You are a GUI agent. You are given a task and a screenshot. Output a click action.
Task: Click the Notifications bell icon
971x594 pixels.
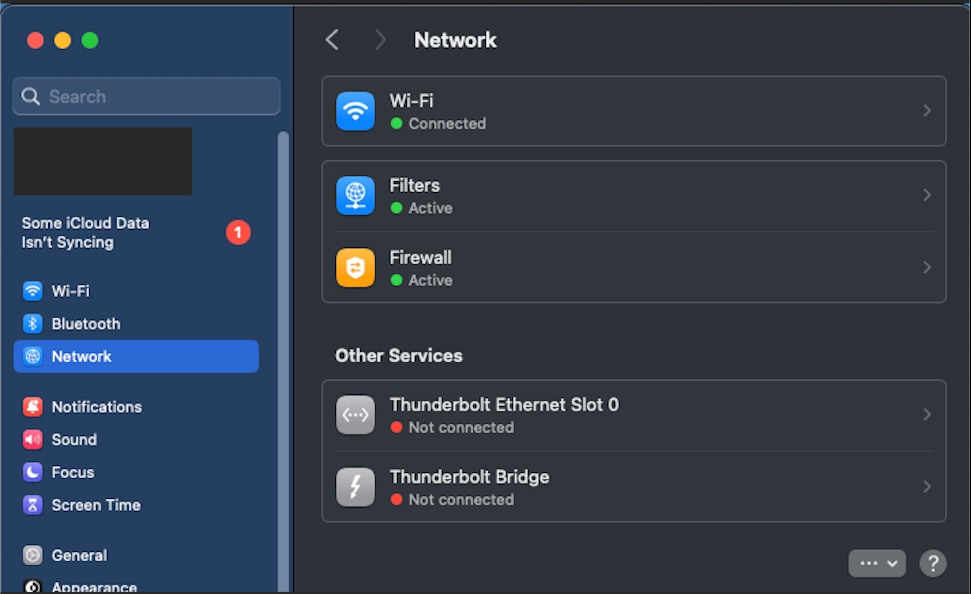pos(32,406)
